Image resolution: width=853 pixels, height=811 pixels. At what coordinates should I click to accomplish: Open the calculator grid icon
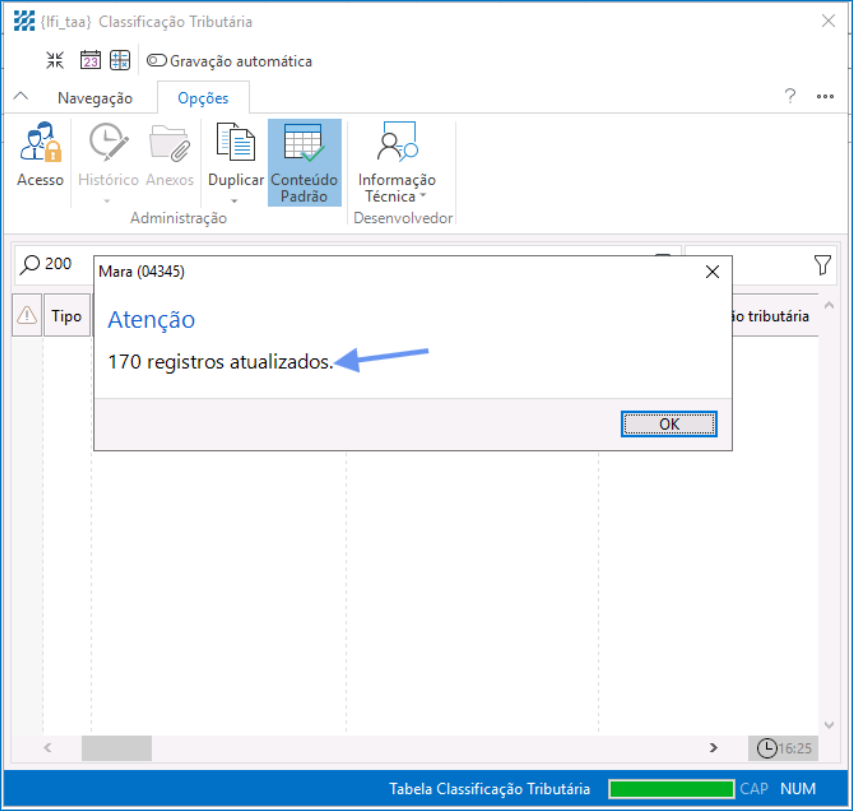[x=120, y=61]
